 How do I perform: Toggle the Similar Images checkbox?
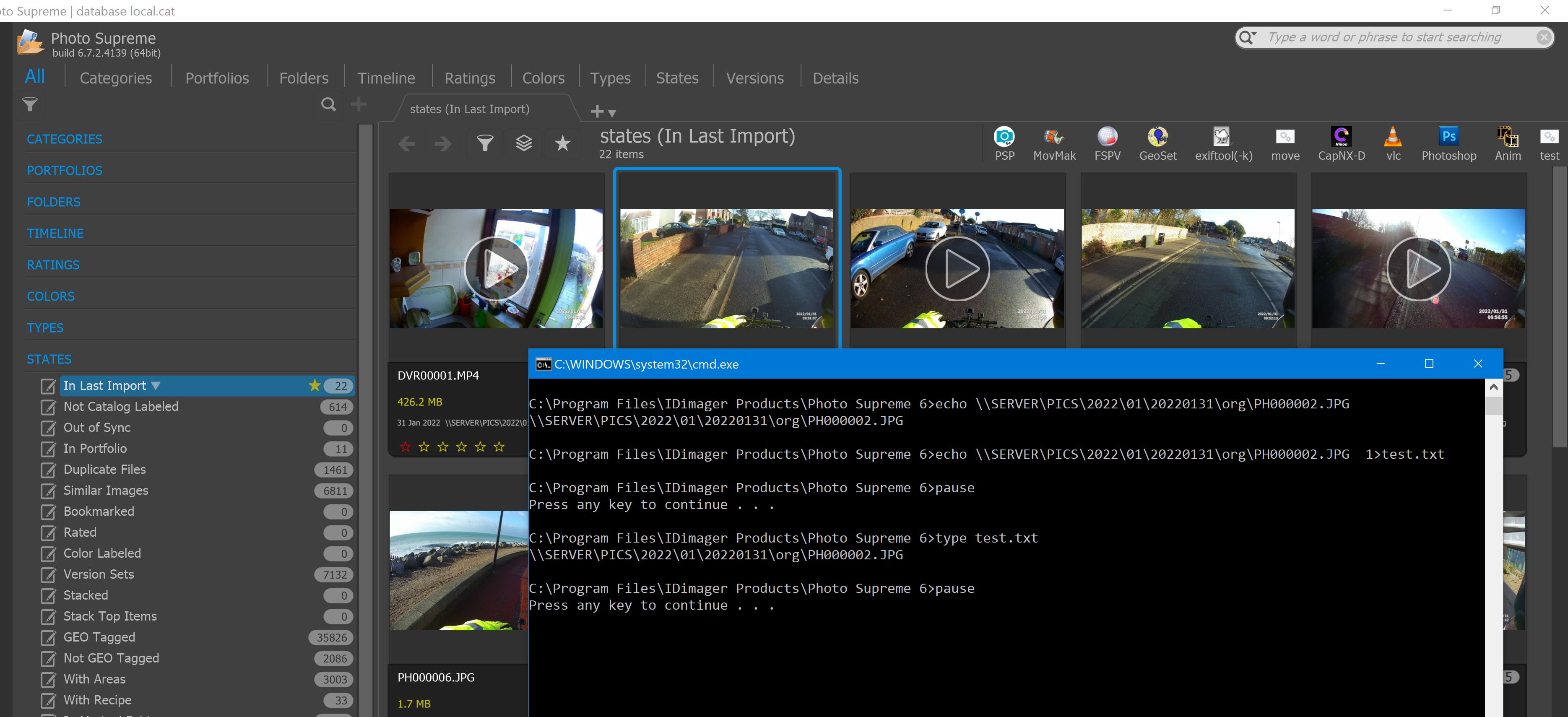48,491
